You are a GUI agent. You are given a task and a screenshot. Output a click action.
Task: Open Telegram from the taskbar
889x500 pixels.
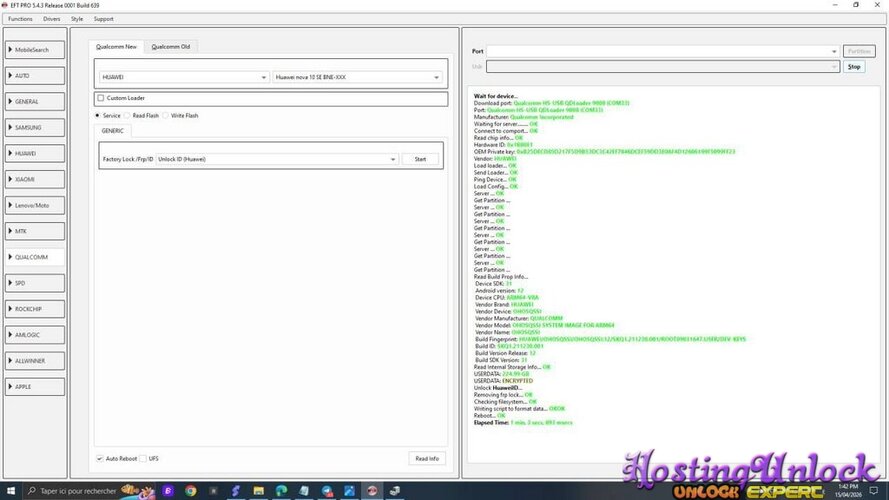coord(327,491)
